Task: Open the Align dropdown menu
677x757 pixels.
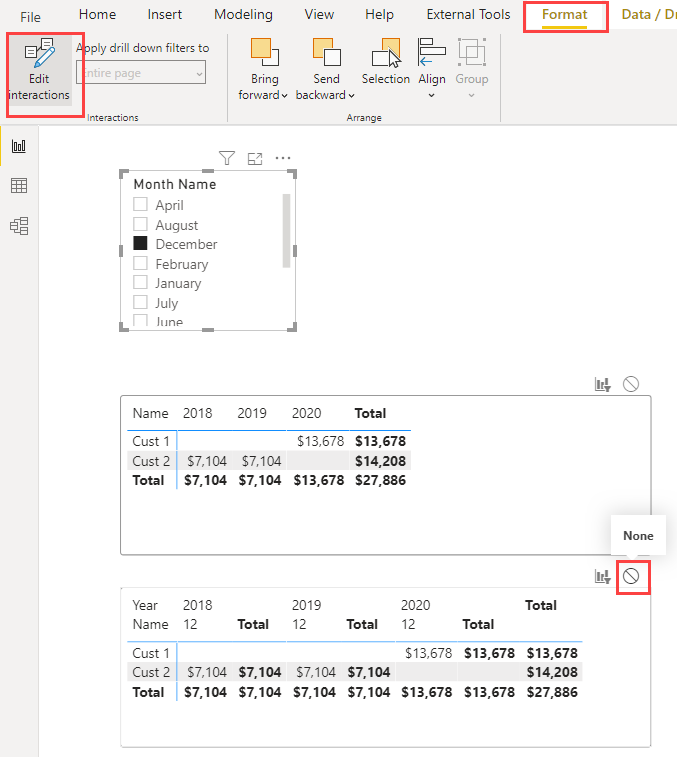Action: (x=432, y=96)
